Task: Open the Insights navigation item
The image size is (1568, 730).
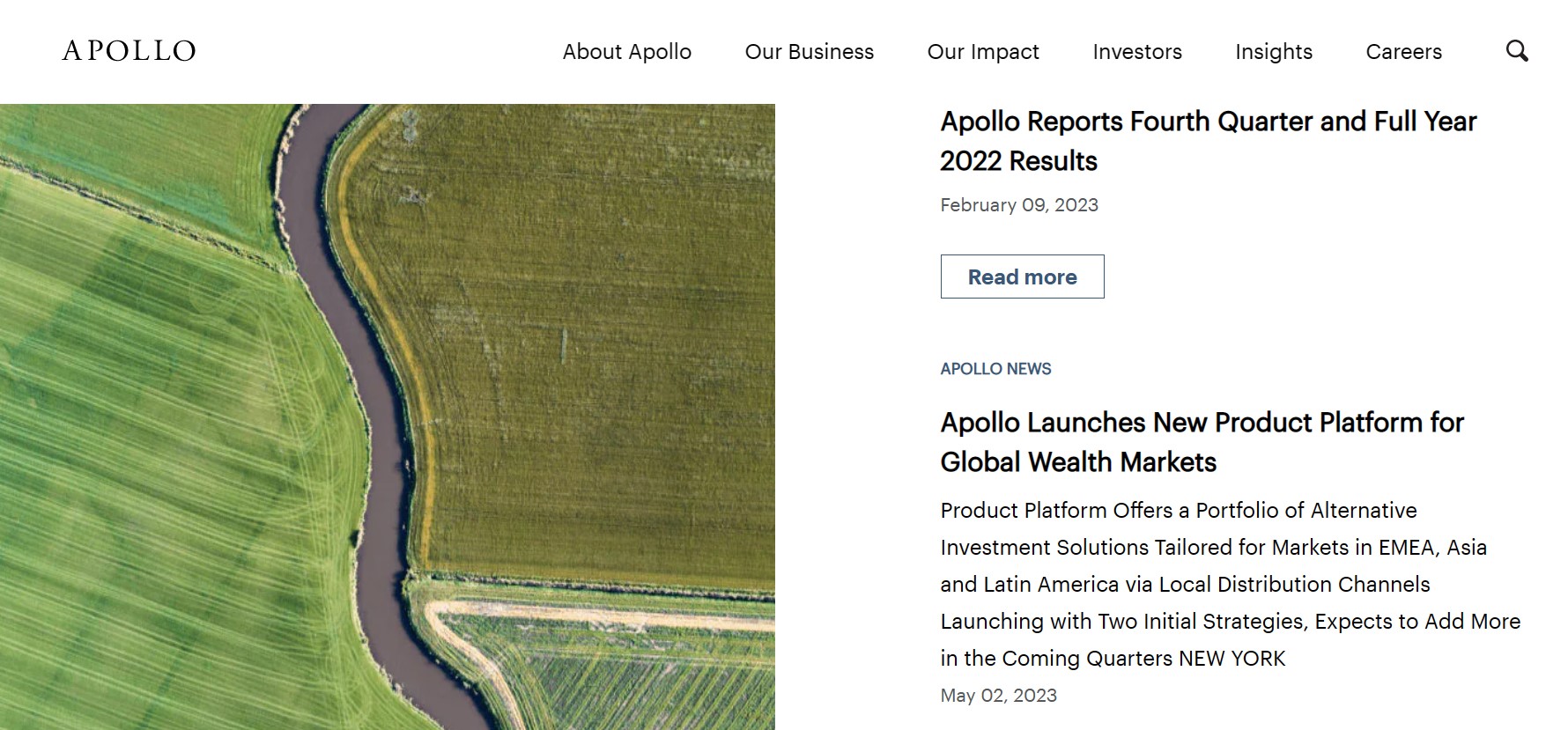Action: [1273, 52]
